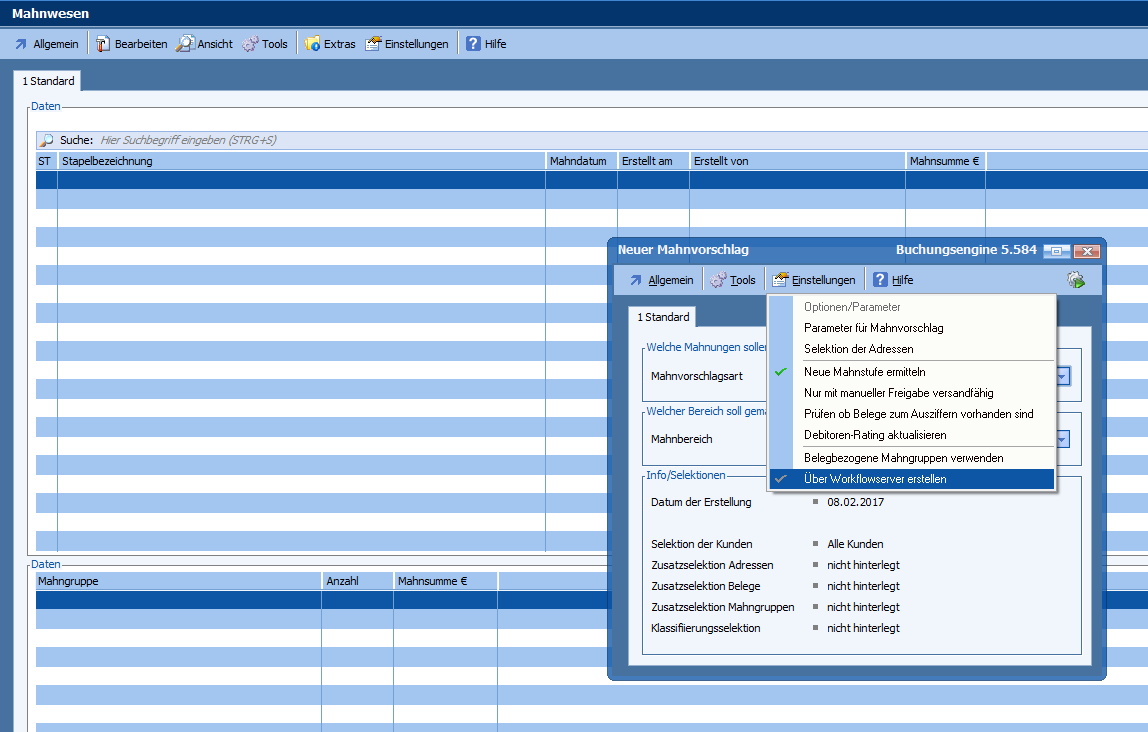Open Ansicht via its magnifier icon
Viewport: 1148px width, 732px height.
coord(185,44)
